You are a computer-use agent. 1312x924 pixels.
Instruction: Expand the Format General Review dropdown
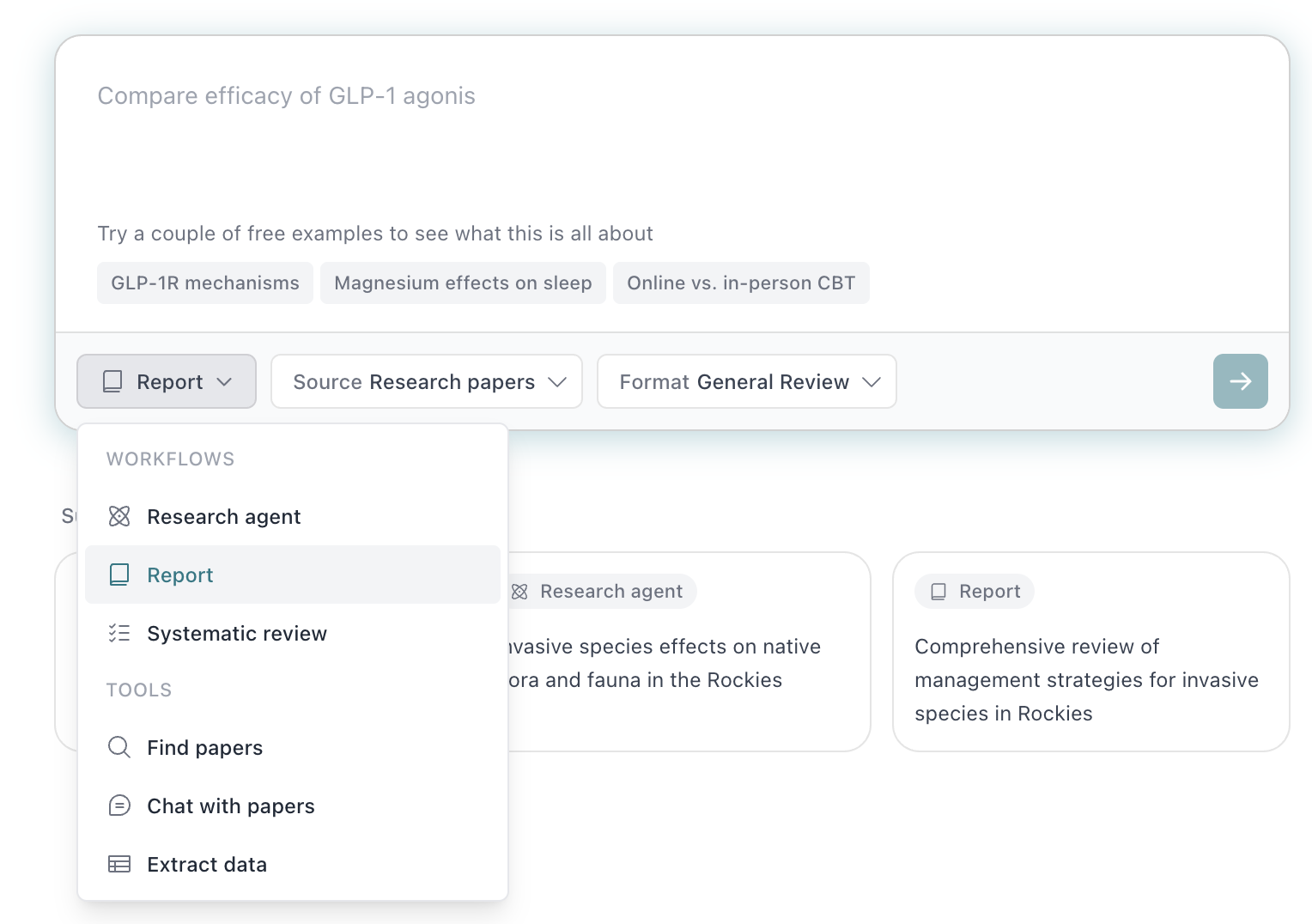coord(746,381)
